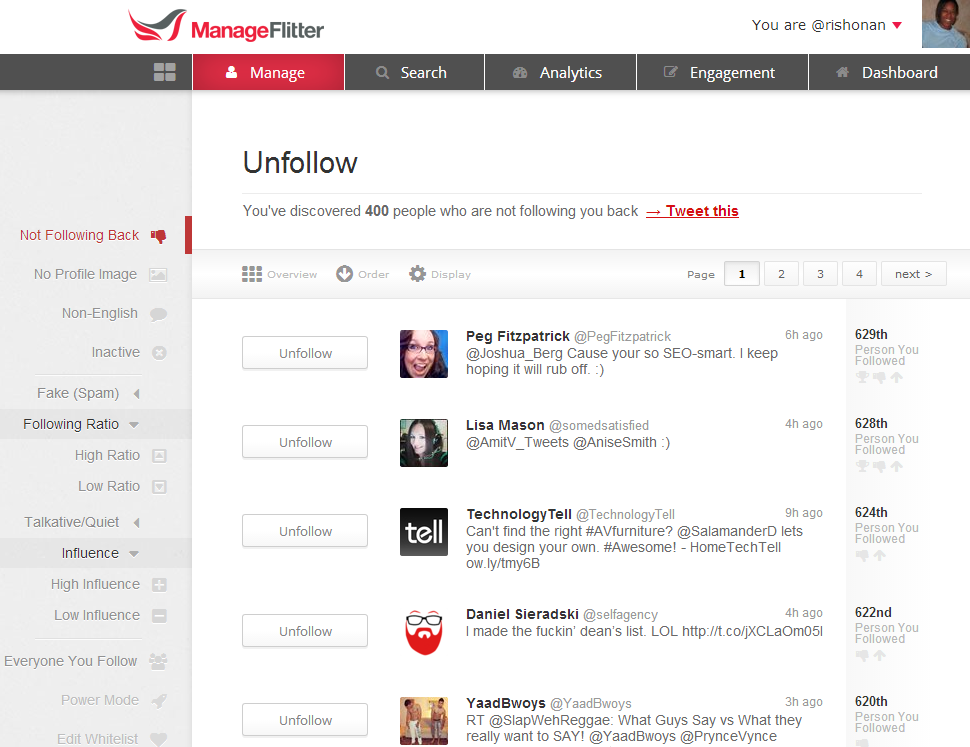Viewport: 970px width, 747px height.
Task: Click up-arrow icon under 628th Person You Followed
Action: [x=896, y=466]
